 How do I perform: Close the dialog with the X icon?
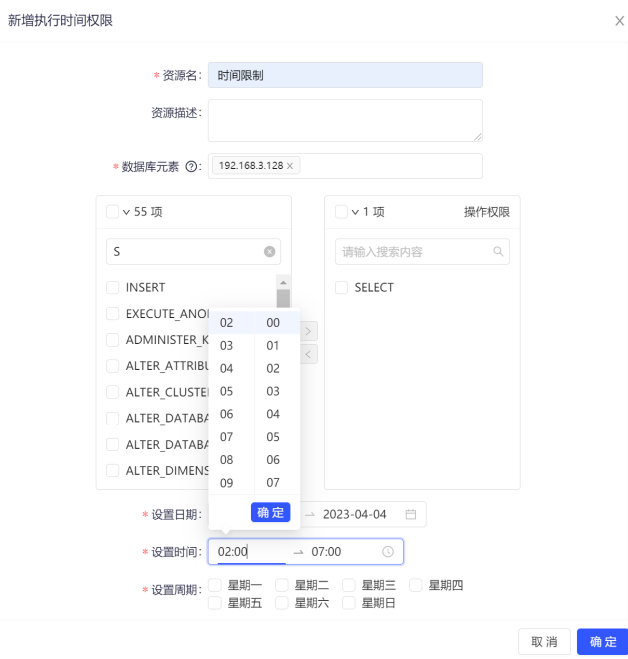click(x=619, y=21)
